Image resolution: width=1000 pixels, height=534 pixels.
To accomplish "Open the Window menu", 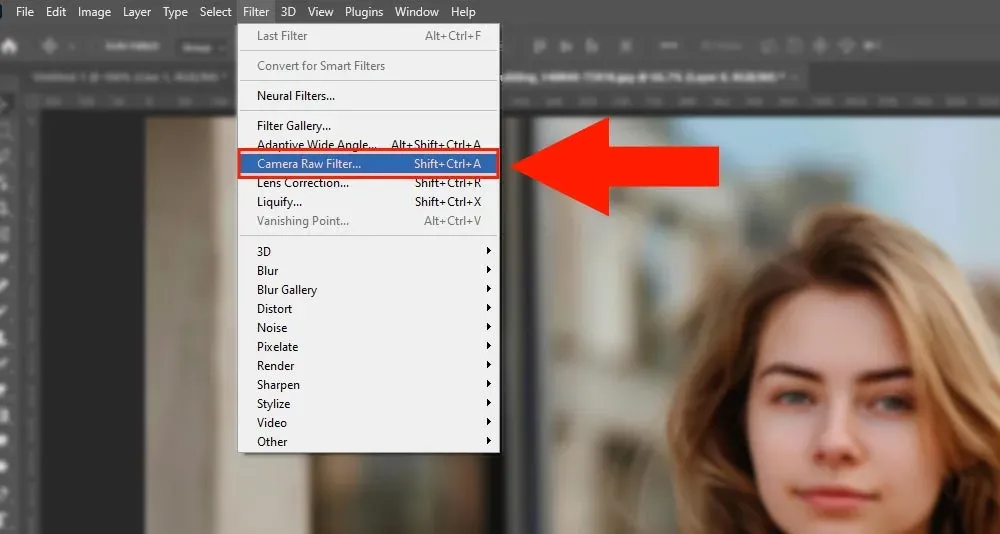I will [x=416, y=11].
